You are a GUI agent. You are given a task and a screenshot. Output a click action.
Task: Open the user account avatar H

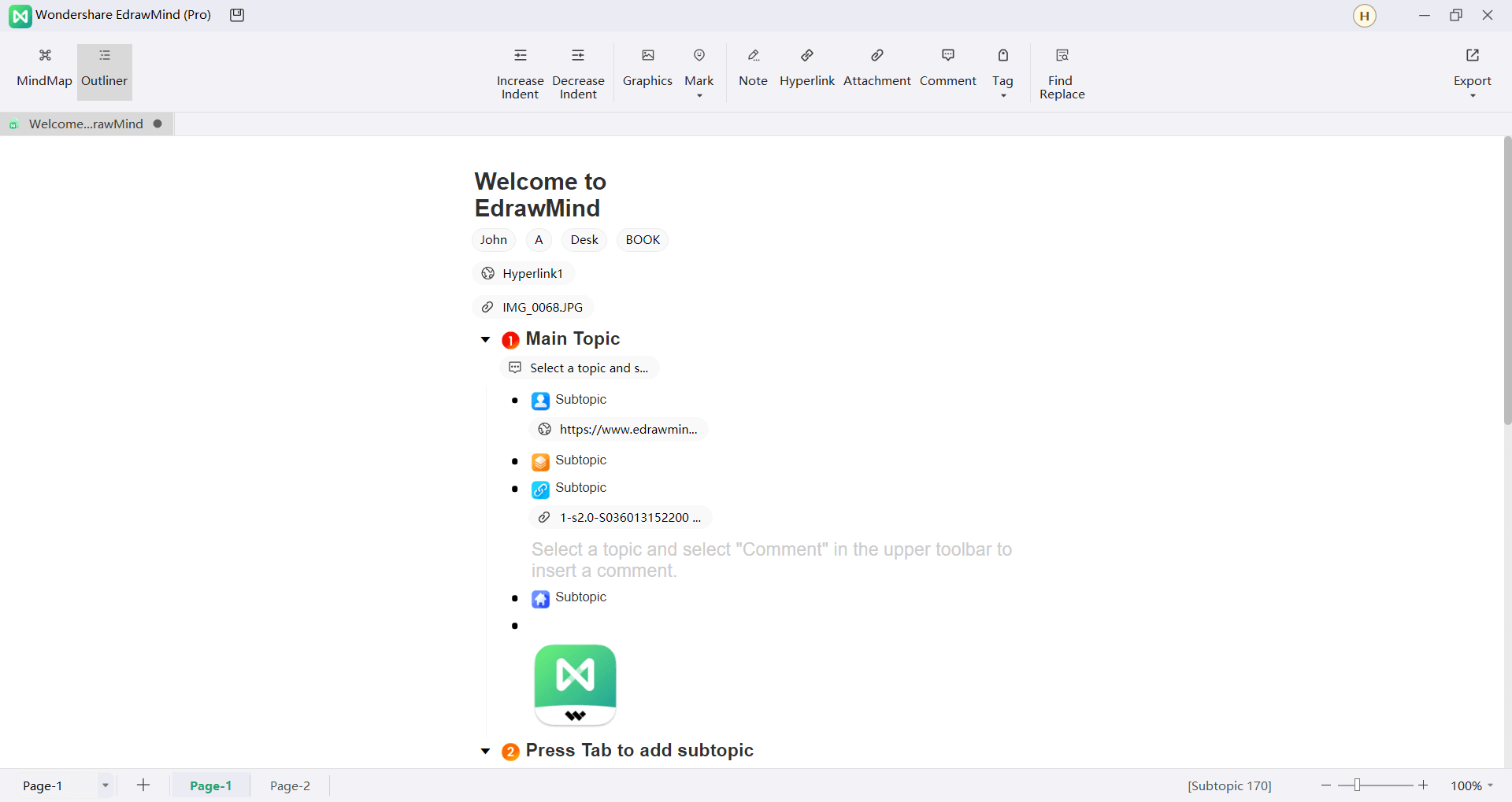[x=1365, y=16]
